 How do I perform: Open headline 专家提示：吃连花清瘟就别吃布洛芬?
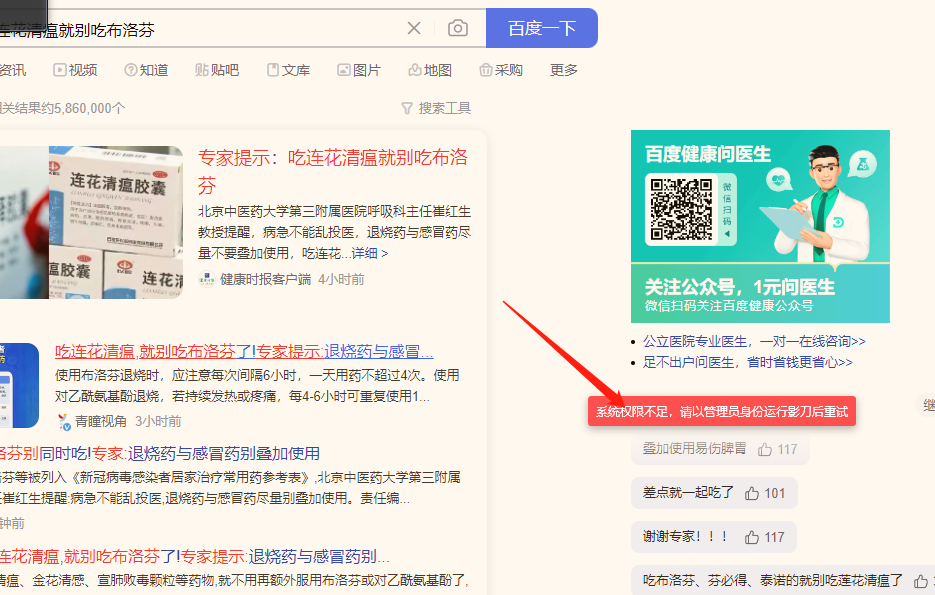coord(333,171)
